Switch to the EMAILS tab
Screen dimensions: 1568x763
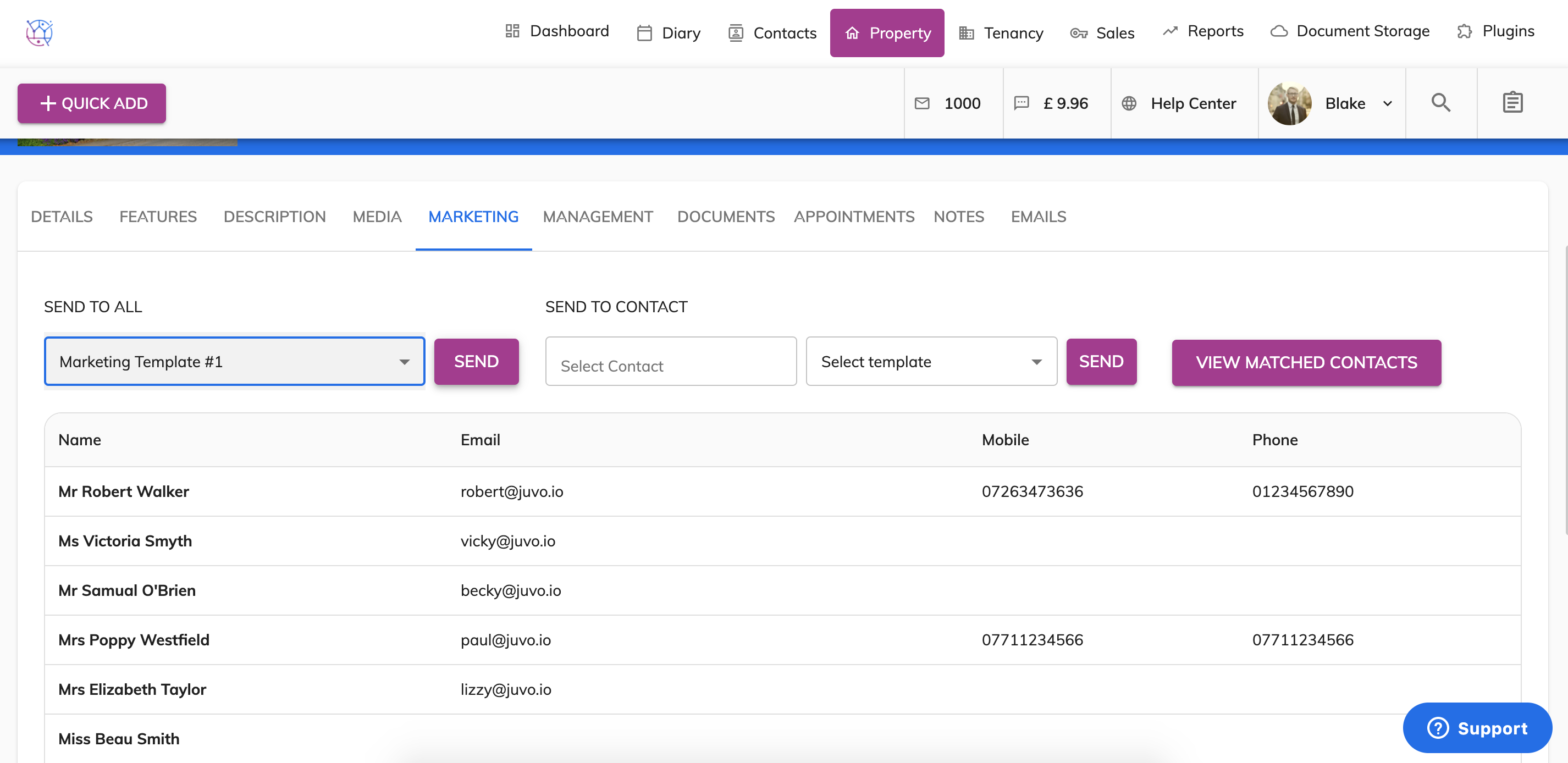[1038, 217]
